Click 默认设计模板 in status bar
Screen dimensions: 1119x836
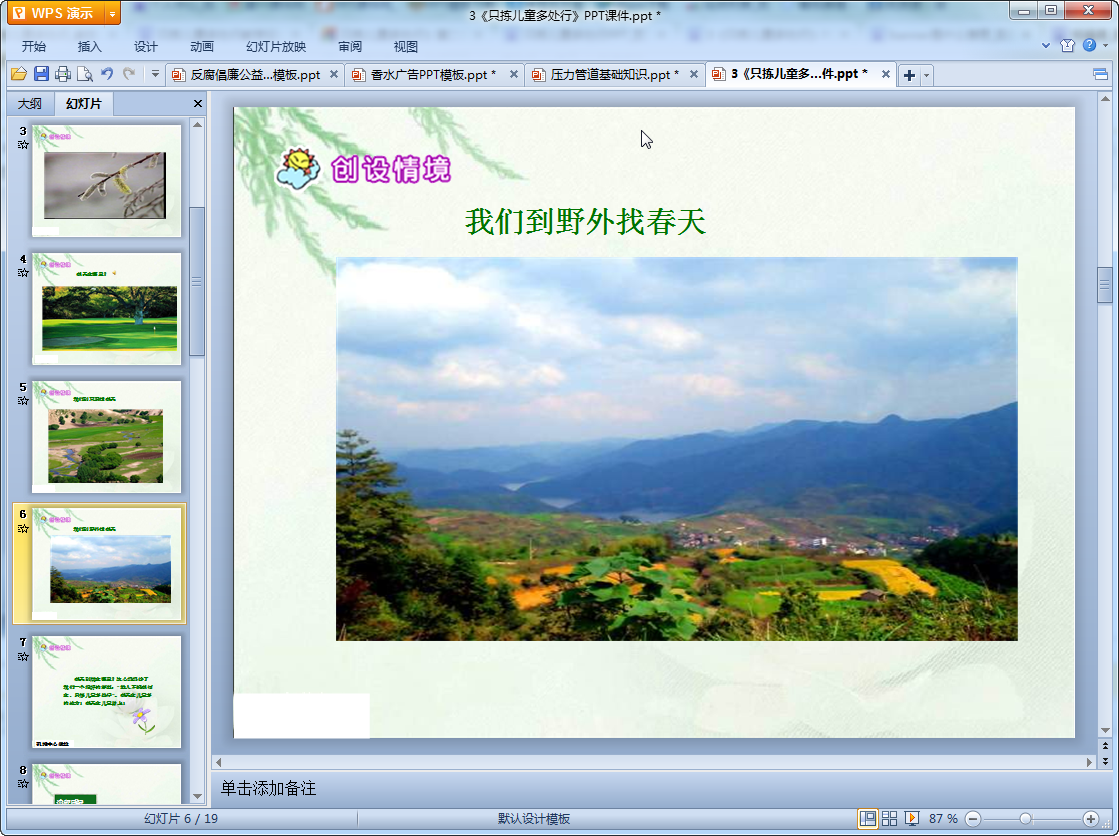[534, 819]
